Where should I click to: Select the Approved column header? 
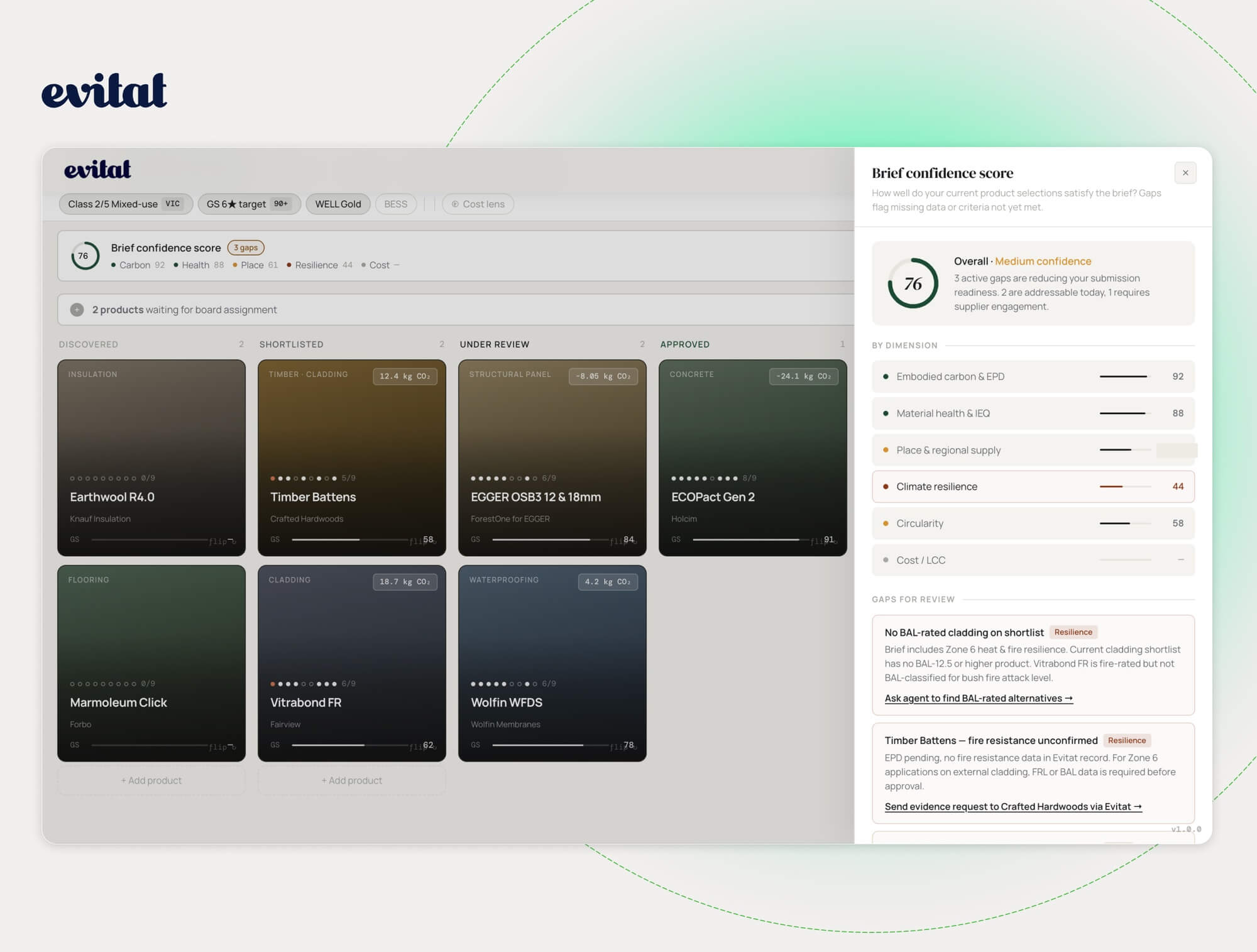pos(684,344)
